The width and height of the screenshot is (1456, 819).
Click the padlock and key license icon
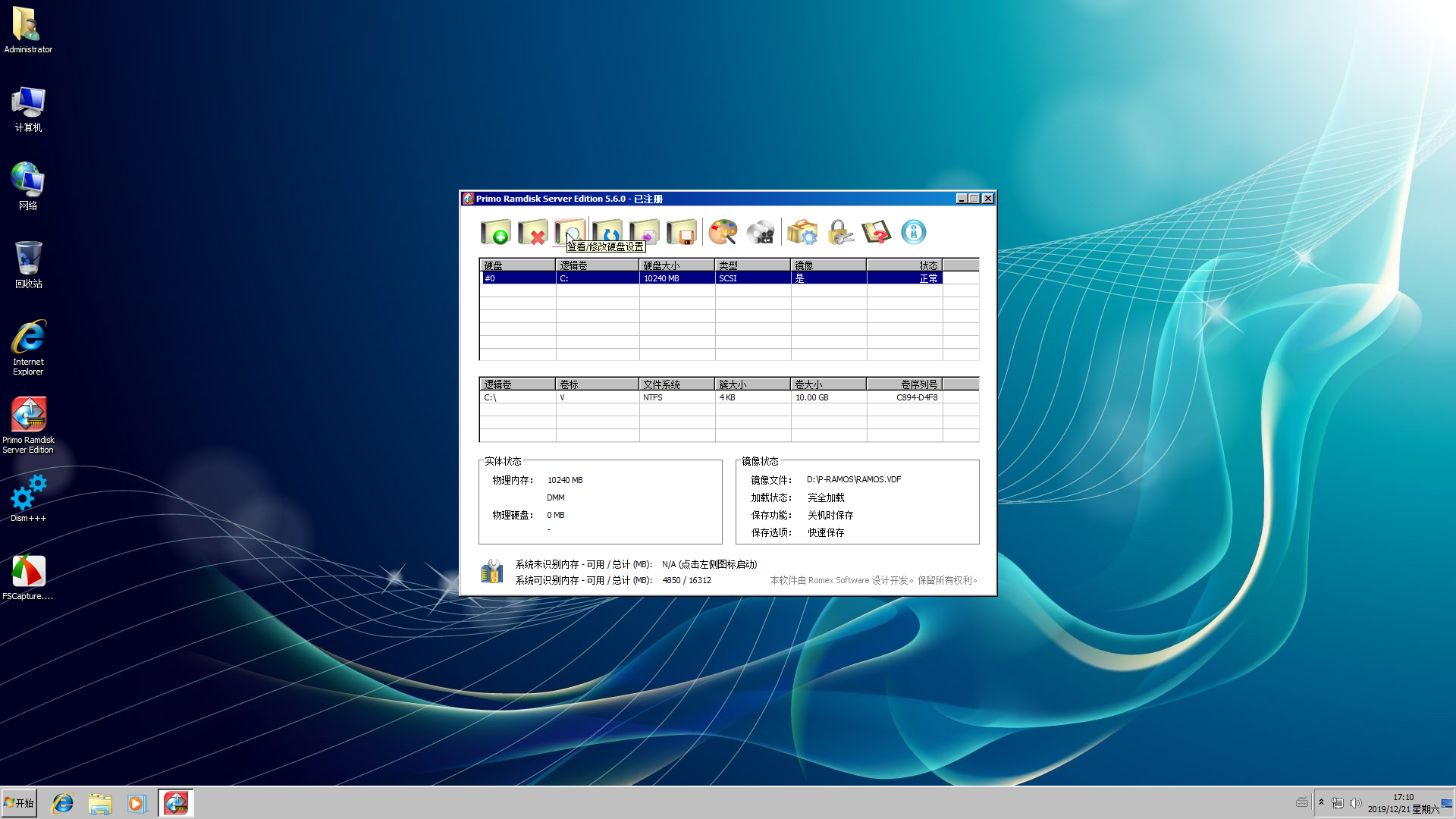click(x=839, y=232)
